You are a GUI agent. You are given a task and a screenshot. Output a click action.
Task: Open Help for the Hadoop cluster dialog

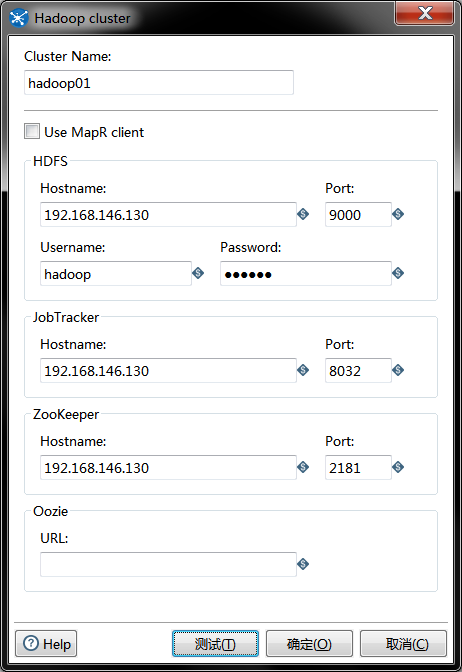(x=46, y=643)
